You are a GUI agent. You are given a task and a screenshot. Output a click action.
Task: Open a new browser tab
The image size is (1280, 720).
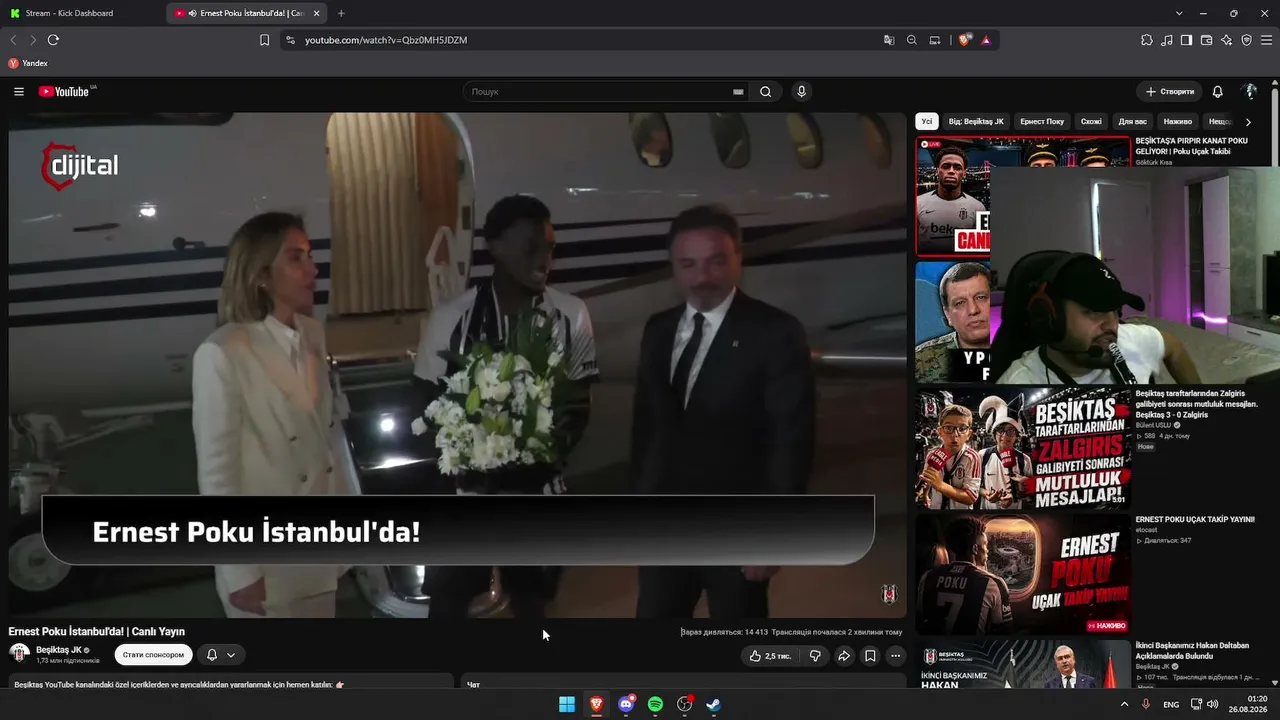point(341,13)
